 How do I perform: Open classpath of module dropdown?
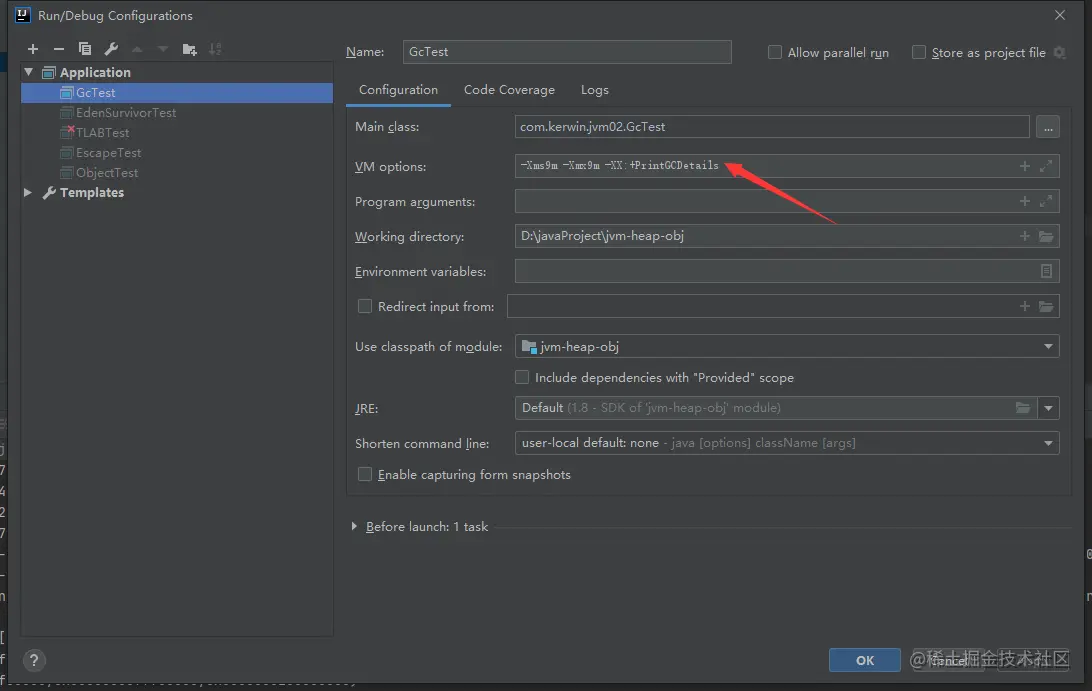click(1048, 347)
